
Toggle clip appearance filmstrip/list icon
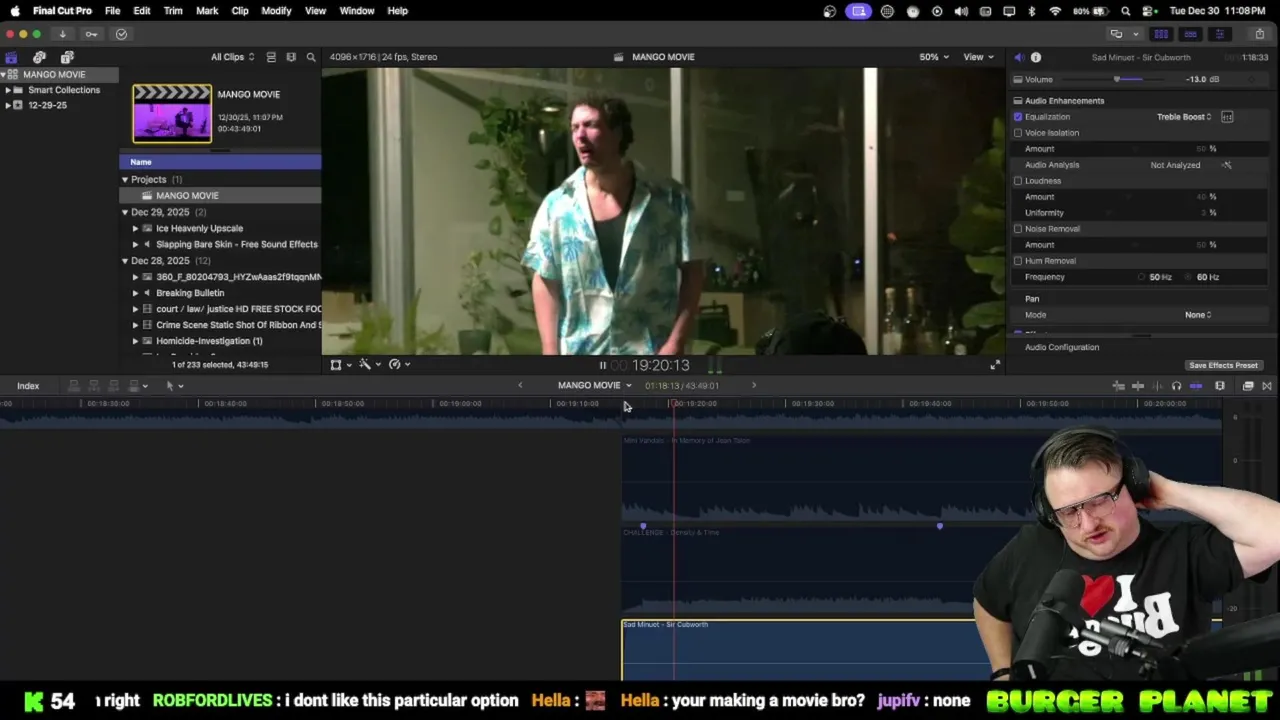click(x=271, y=57)
